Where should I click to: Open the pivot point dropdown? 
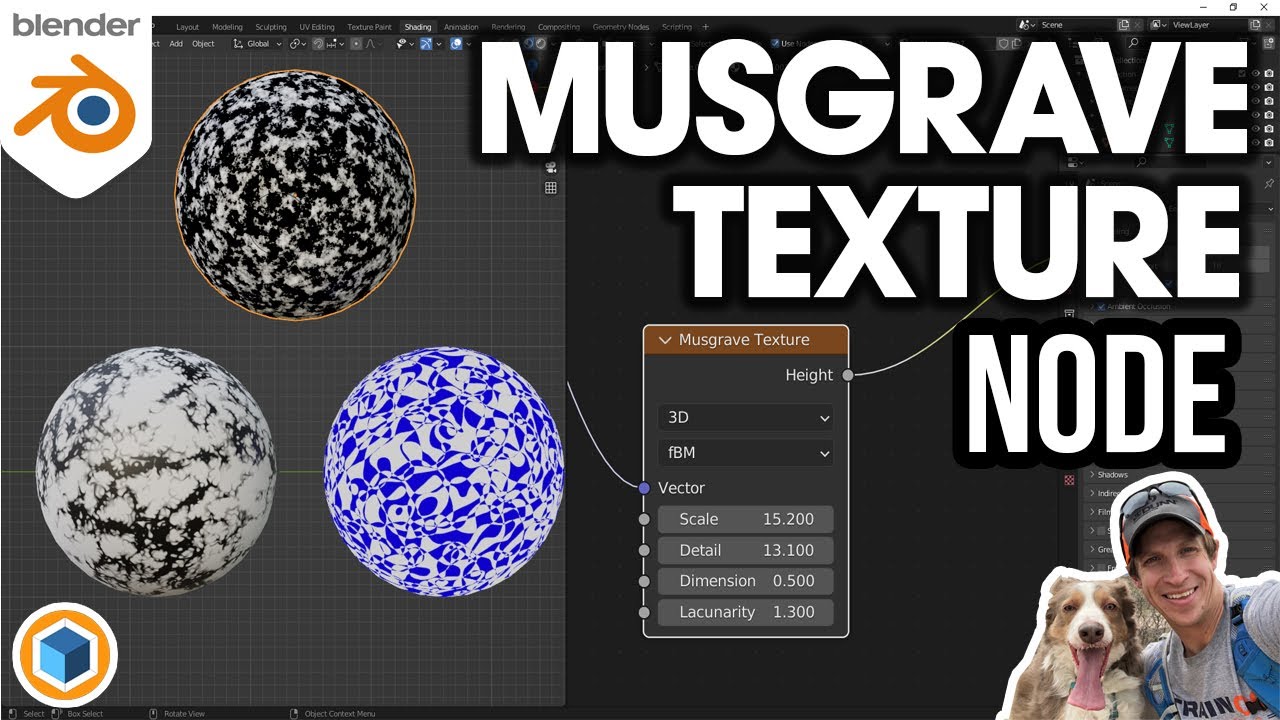click(x=297, y=43)
